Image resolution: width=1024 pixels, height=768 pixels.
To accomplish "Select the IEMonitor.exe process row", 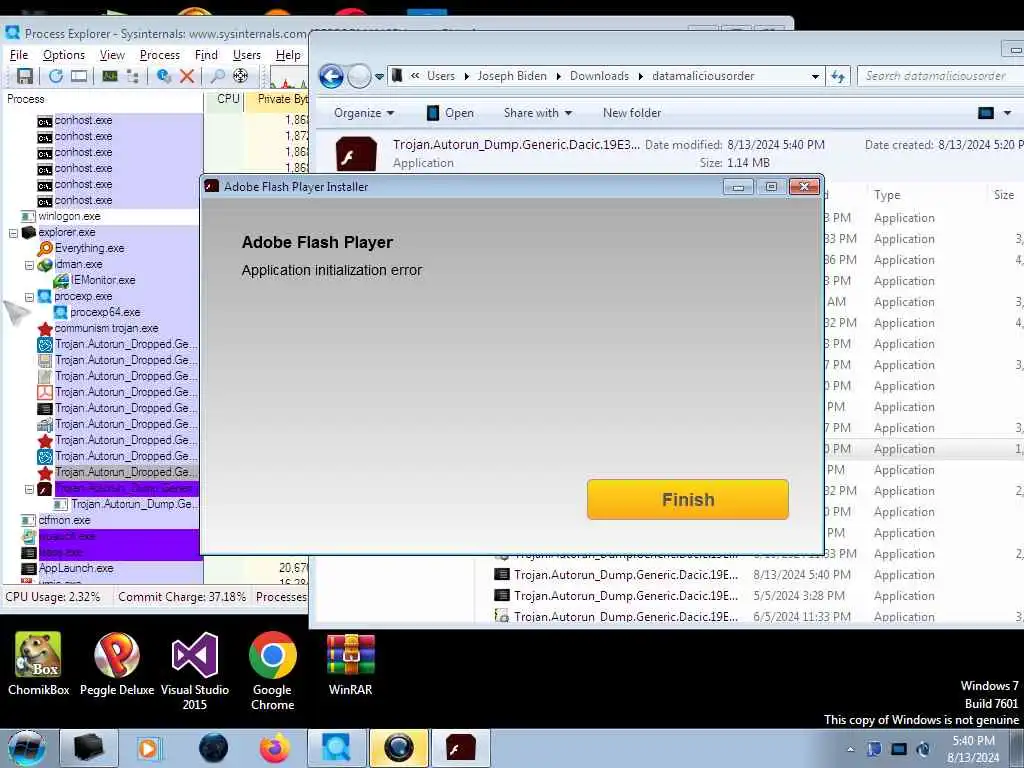I will pos(102,280).
